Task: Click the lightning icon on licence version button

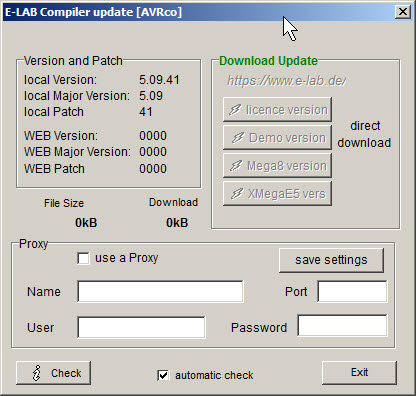Action: [x=235, y=110]
